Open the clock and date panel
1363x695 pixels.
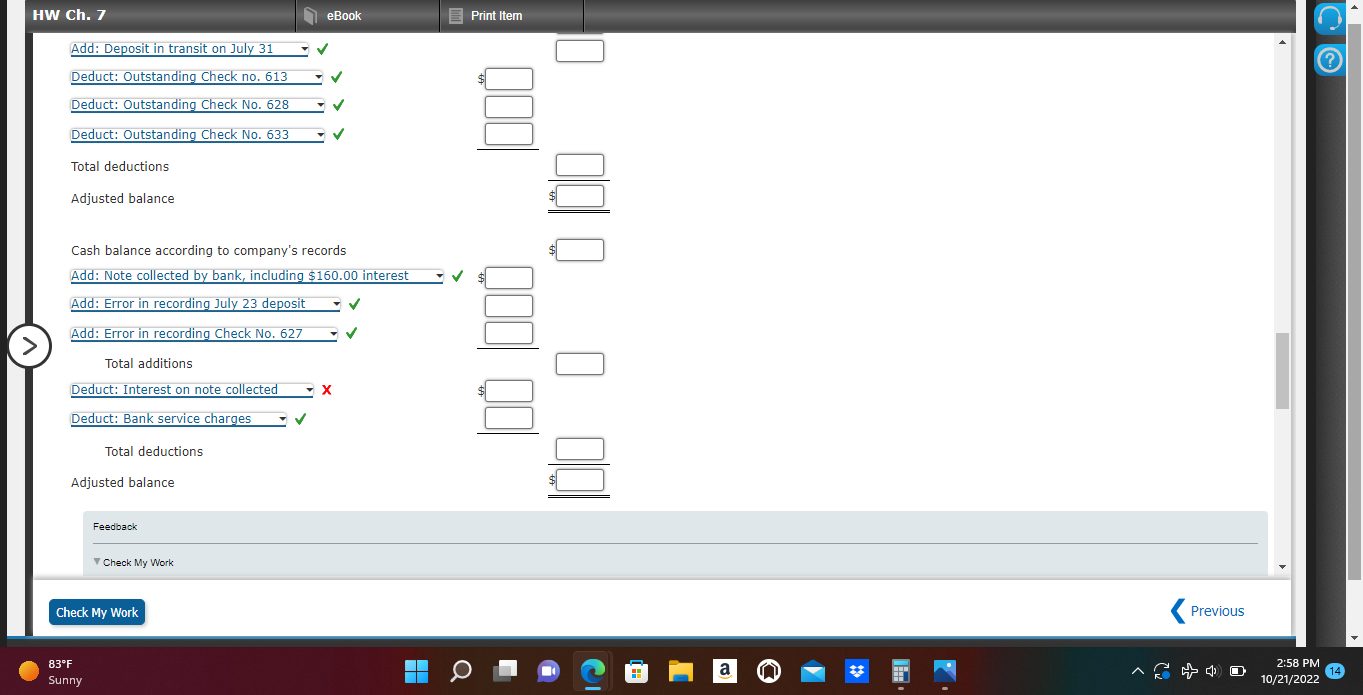1290,671
